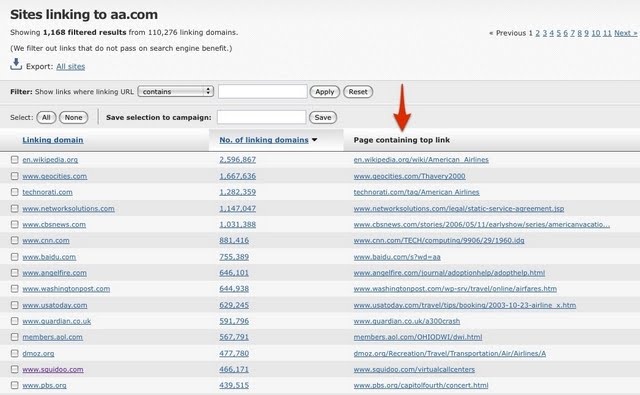The width and height of the screenshot is (640, 395).
Task: Save selection to campaign
Action: 323,117
